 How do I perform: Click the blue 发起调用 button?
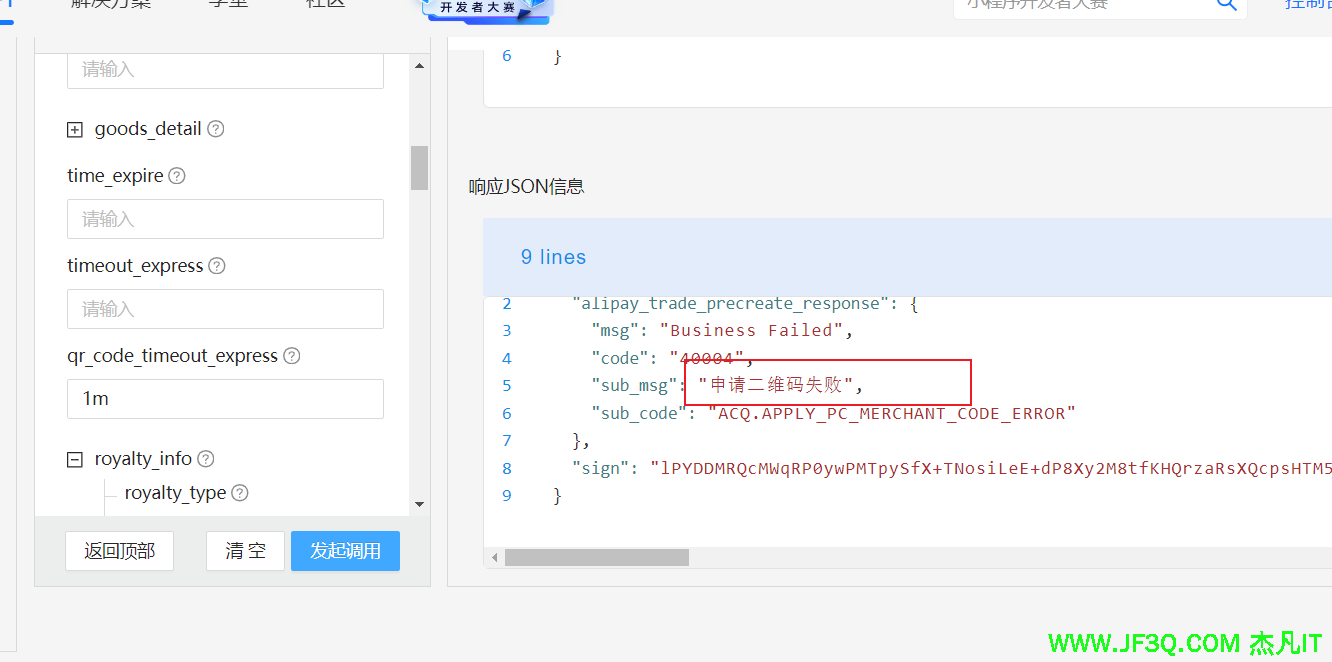pyautogui.click(x=345, y=551)
